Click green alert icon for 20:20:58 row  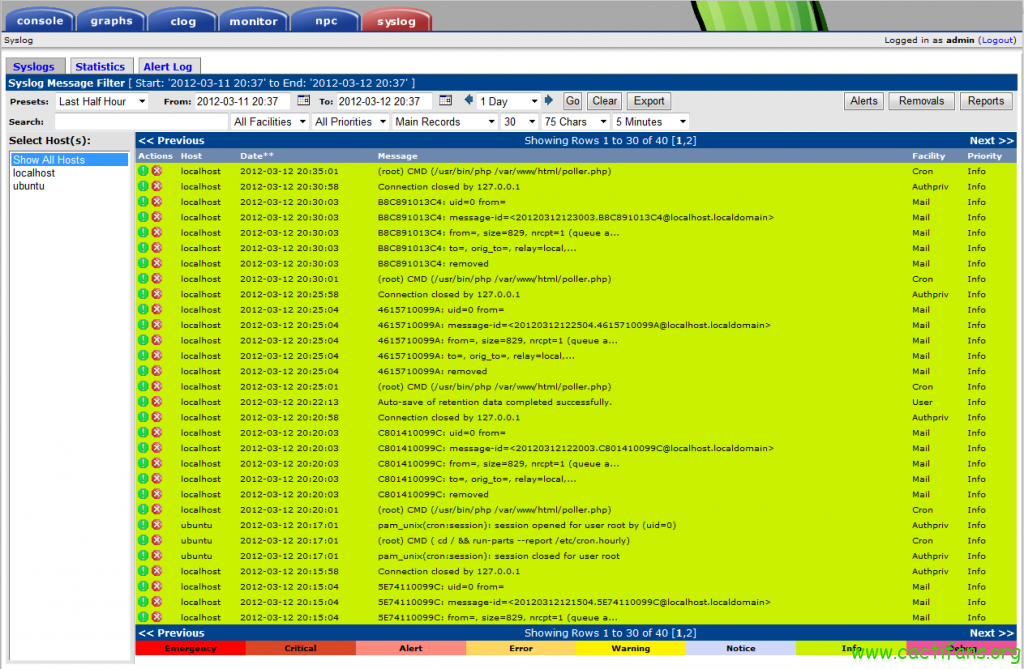(143, 417)
